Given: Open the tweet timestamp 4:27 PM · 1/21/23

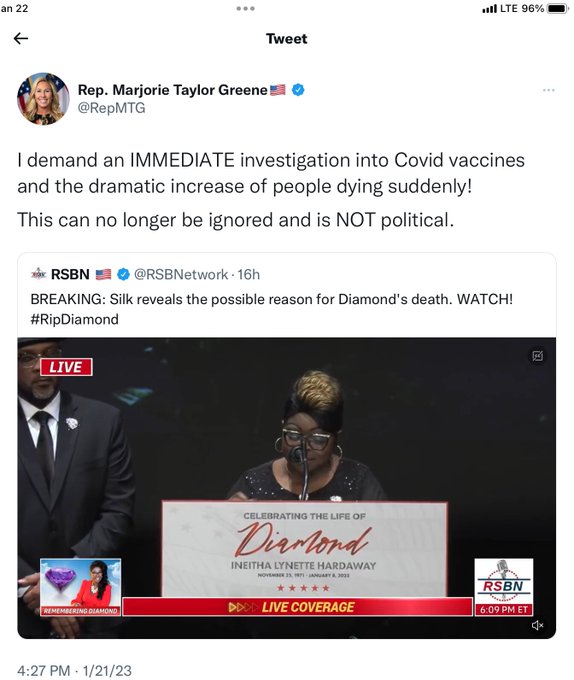Looking at the screenshot, I should coord(74,670).
